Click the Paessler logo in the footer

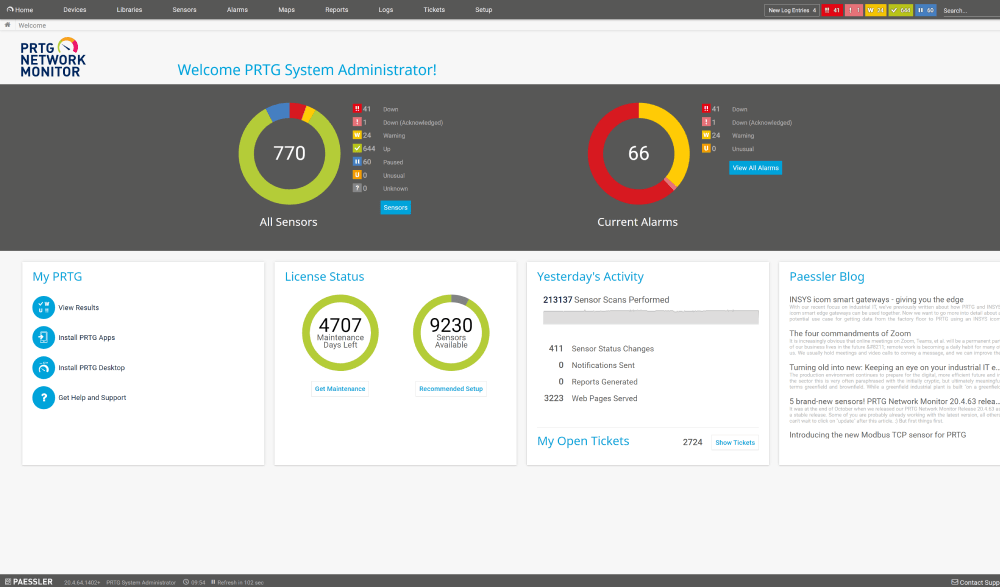[29, 582]
